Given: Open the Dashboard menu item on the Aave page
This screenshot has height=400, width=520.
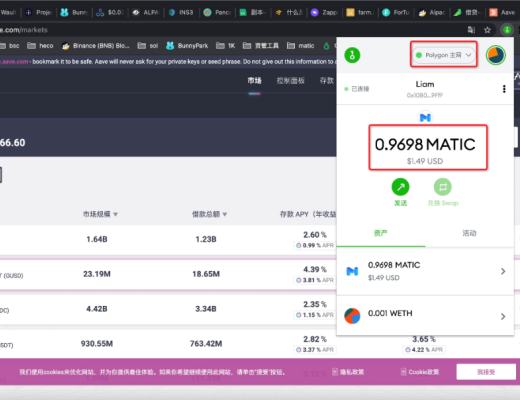Looking at the screenshot, I should (290, 81).
